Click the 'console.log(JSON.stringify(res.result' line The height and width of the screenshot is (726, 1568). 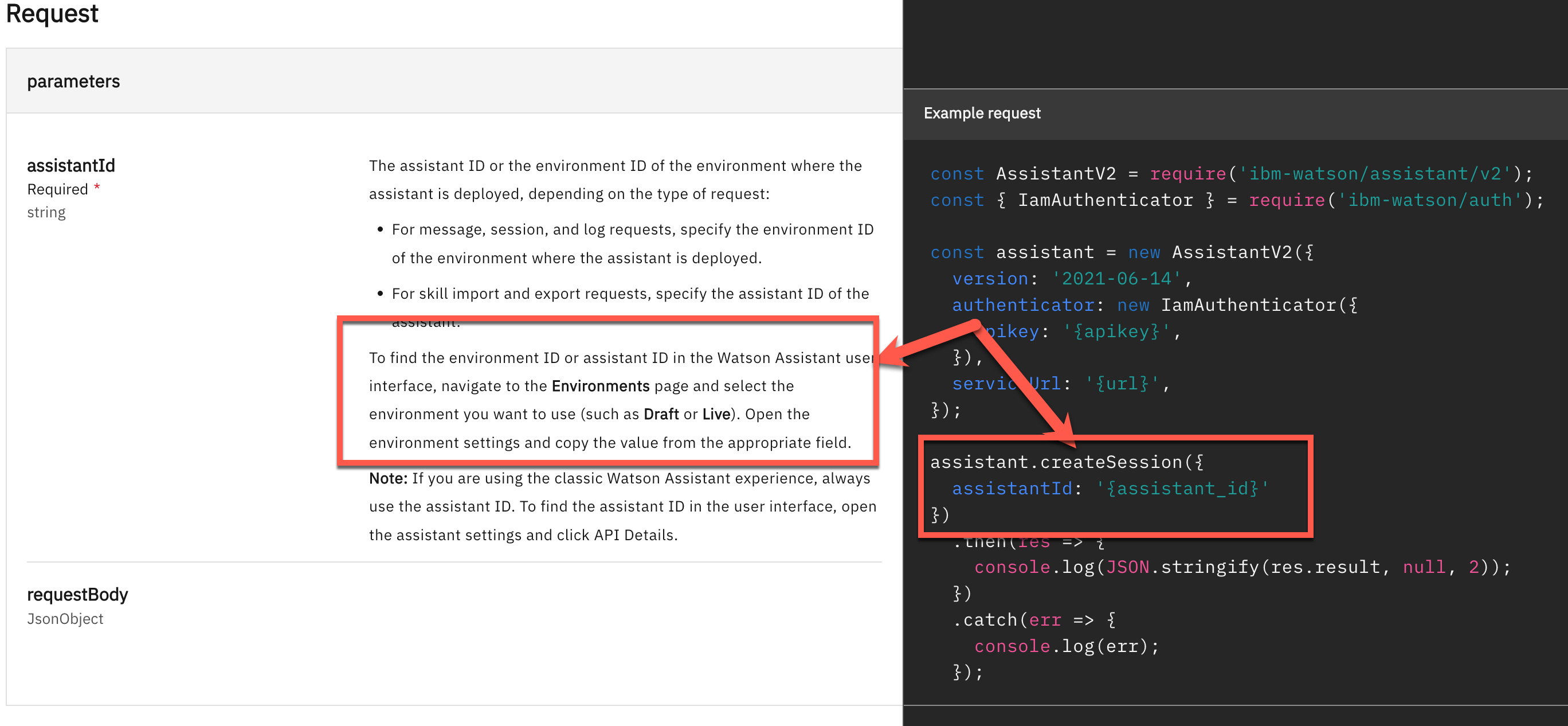(x=1242, y=567)
